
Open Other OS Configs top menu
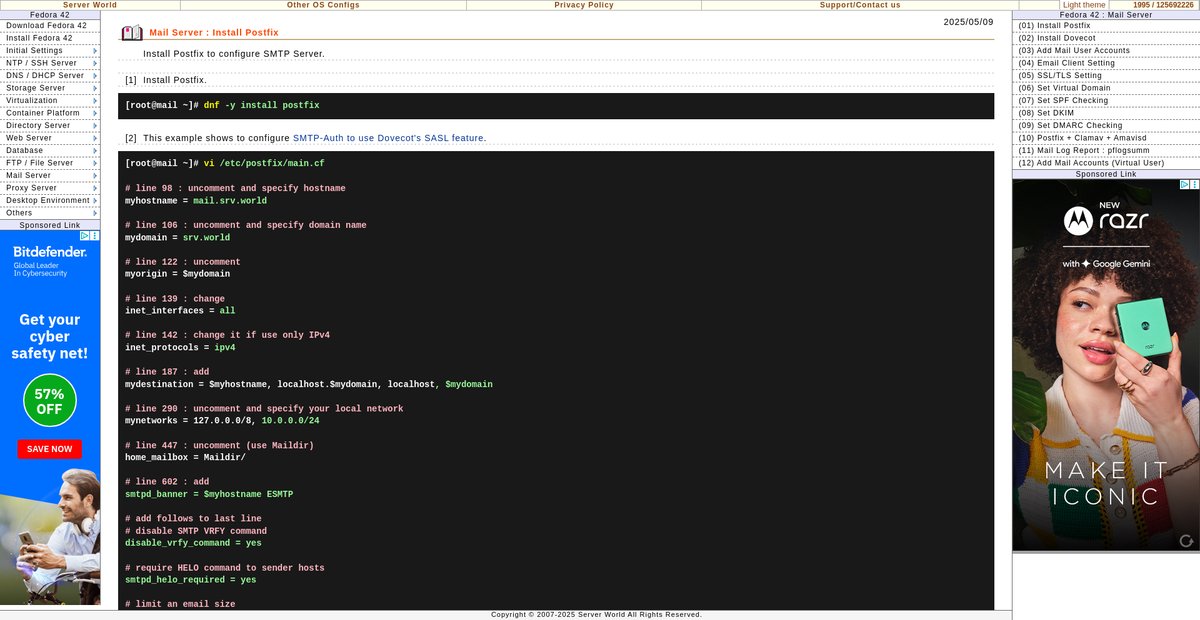coord(323,5)
